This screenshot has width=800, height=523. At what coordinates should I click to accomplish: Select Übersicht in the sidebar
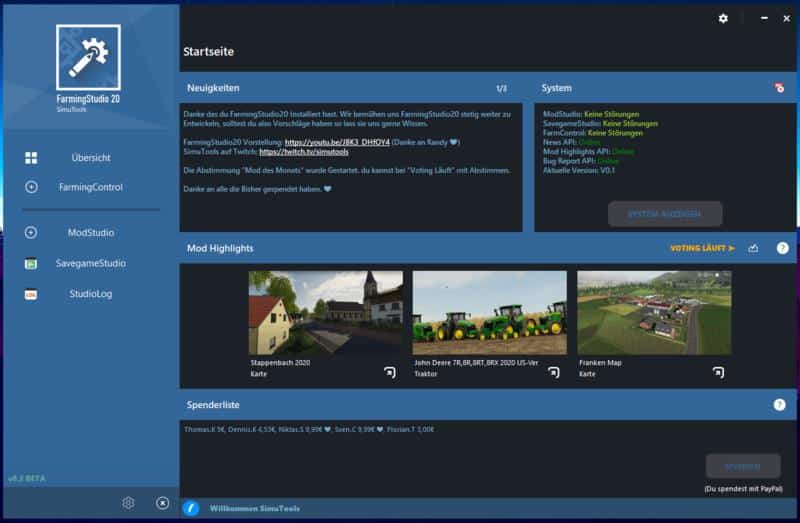pos(90,158)
